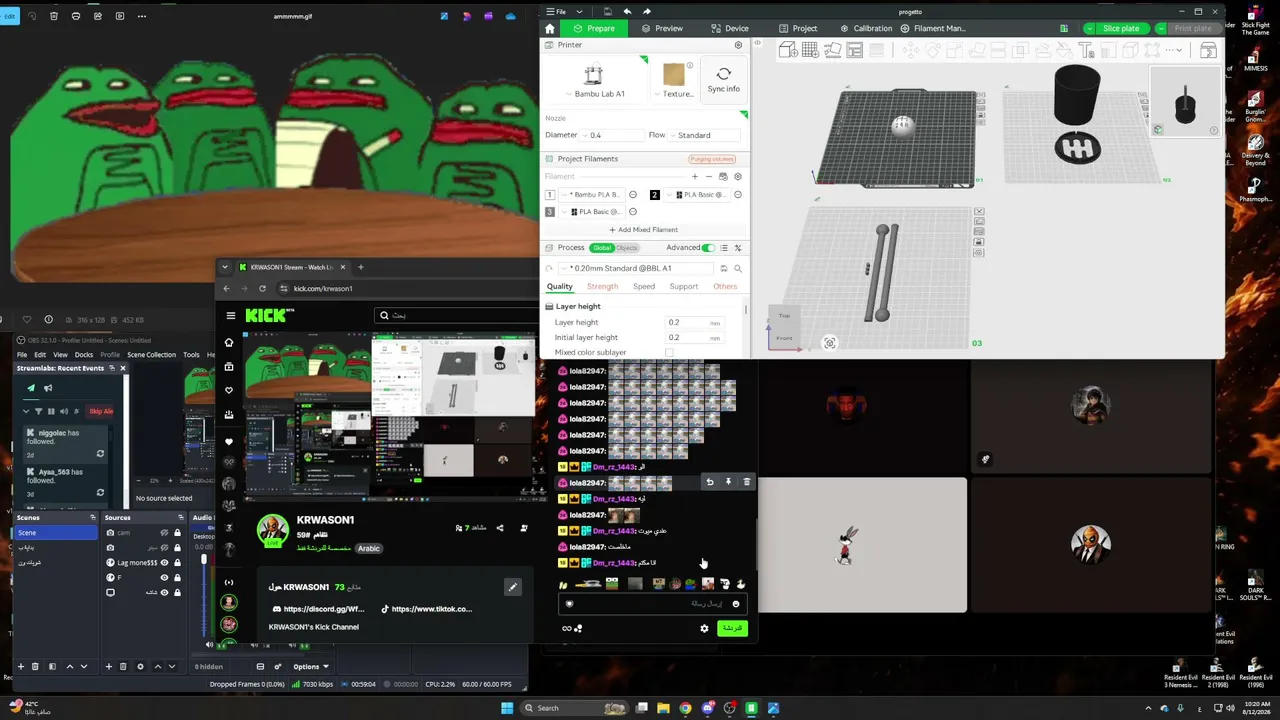Save the process preset icon
1280x720 pixels.
(x=724, y=268)
